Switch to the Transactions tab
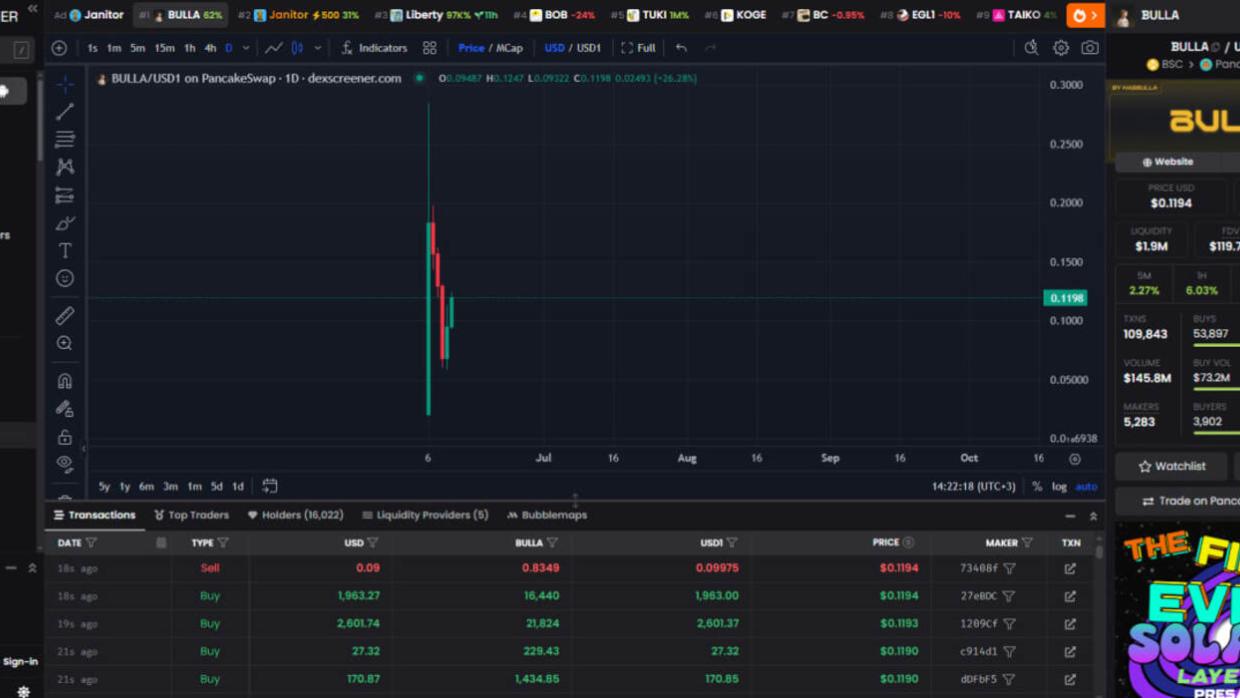The image size is (1240, 698). click(x=94, y=515)
